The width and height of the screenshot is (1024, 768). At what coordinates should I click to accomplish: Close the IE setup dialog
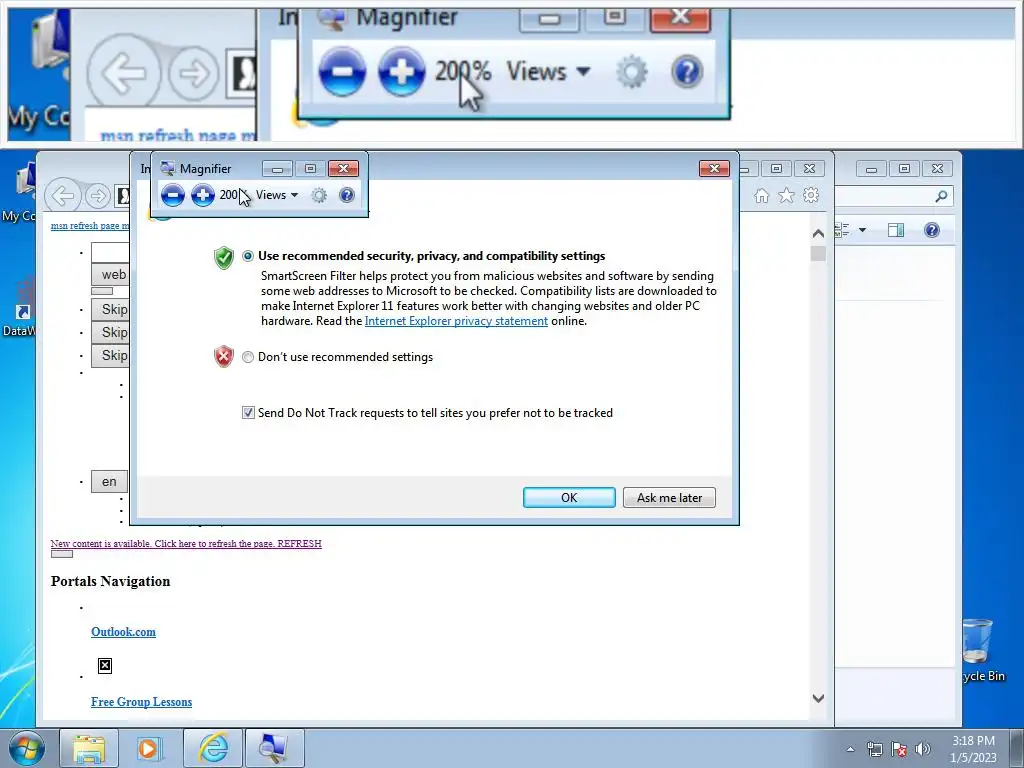pyautogui.click(x=714, y=168)
